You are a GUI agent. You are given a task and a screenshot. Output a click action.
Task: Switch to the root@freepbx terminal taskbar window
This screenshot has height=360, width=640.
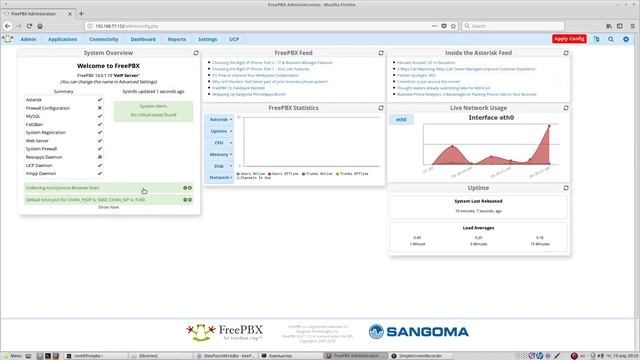(96, 356)
